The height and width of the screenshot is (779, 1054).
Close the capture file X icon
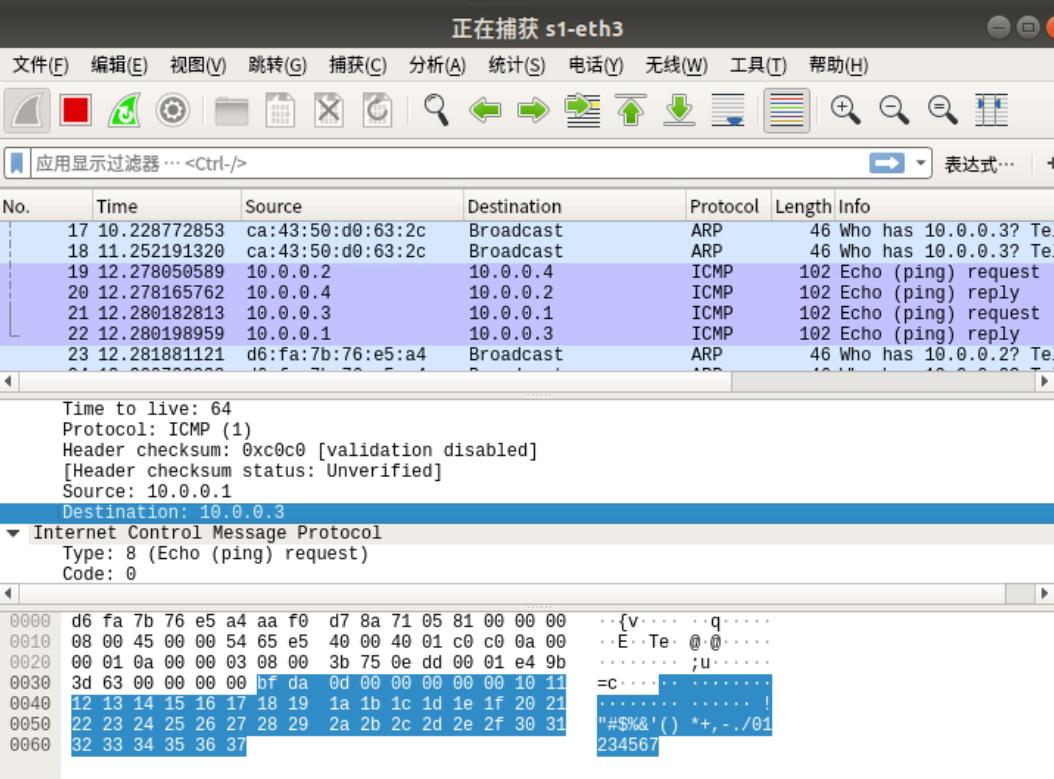329,110
